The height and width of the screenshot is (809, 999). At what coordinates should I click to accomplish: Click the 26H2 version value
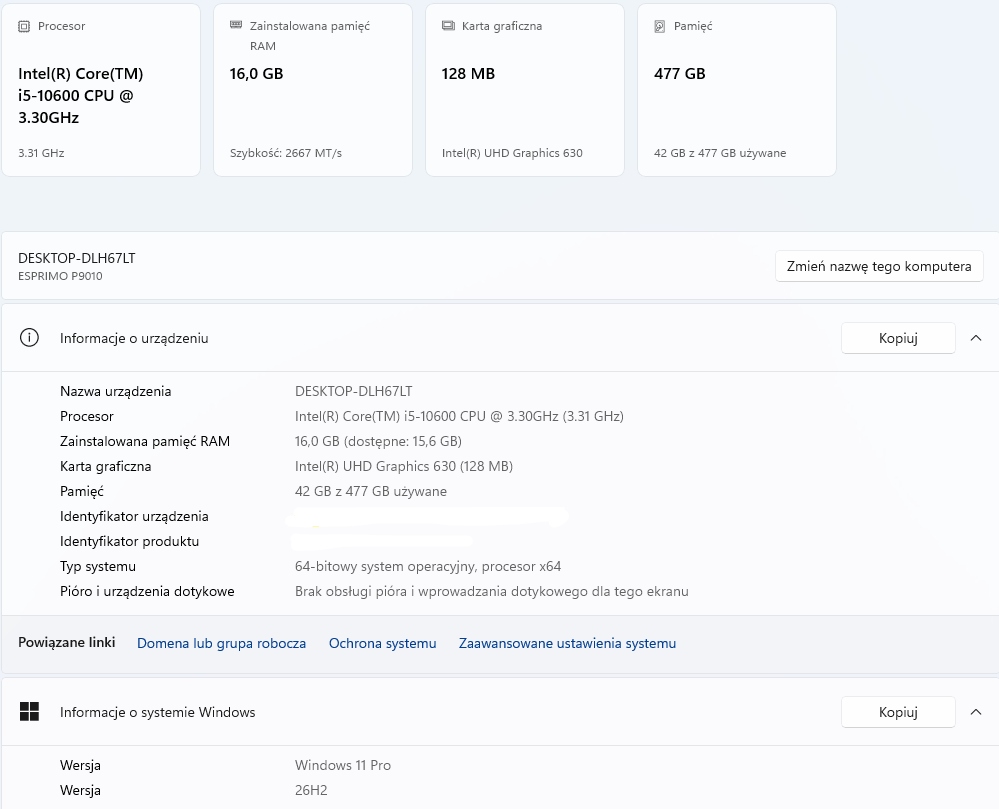(311, 790)
